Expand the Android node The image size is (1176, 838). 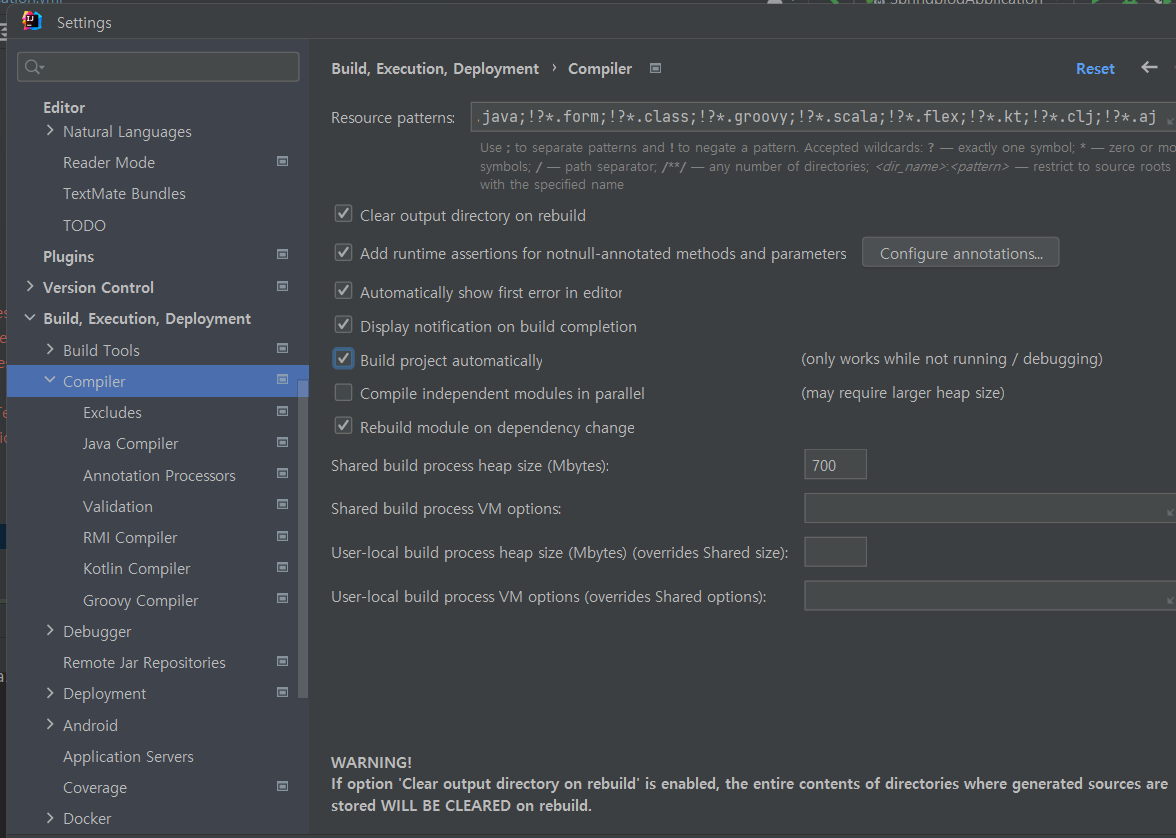(x=50, y=725)
